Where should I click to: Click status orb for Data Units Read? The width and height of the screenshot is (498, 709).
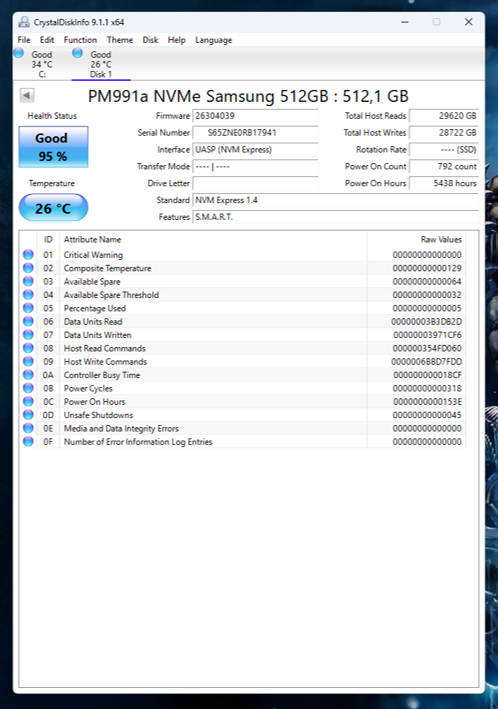click(28, 321)
